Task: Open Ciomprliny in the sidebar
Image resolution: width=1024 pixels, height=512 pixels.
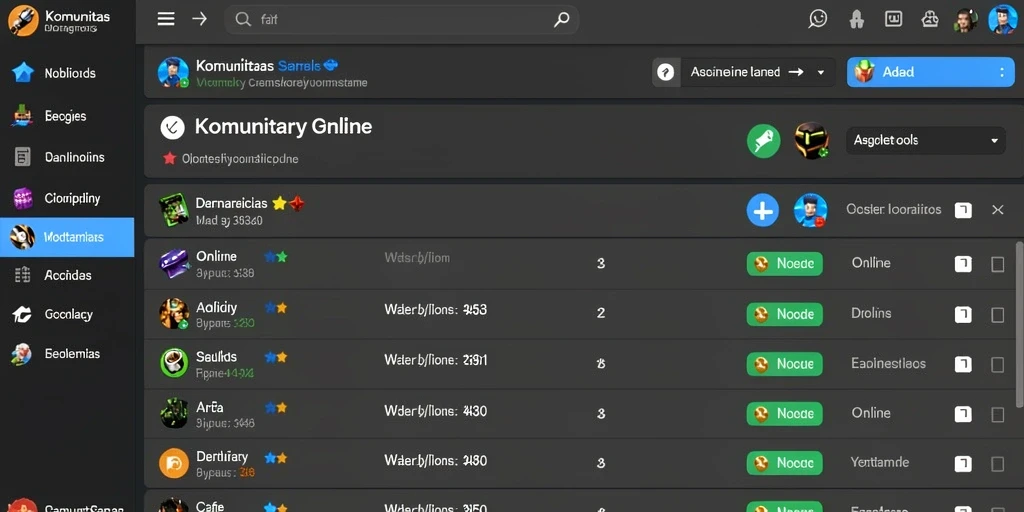Action: [x=67, y=199]
